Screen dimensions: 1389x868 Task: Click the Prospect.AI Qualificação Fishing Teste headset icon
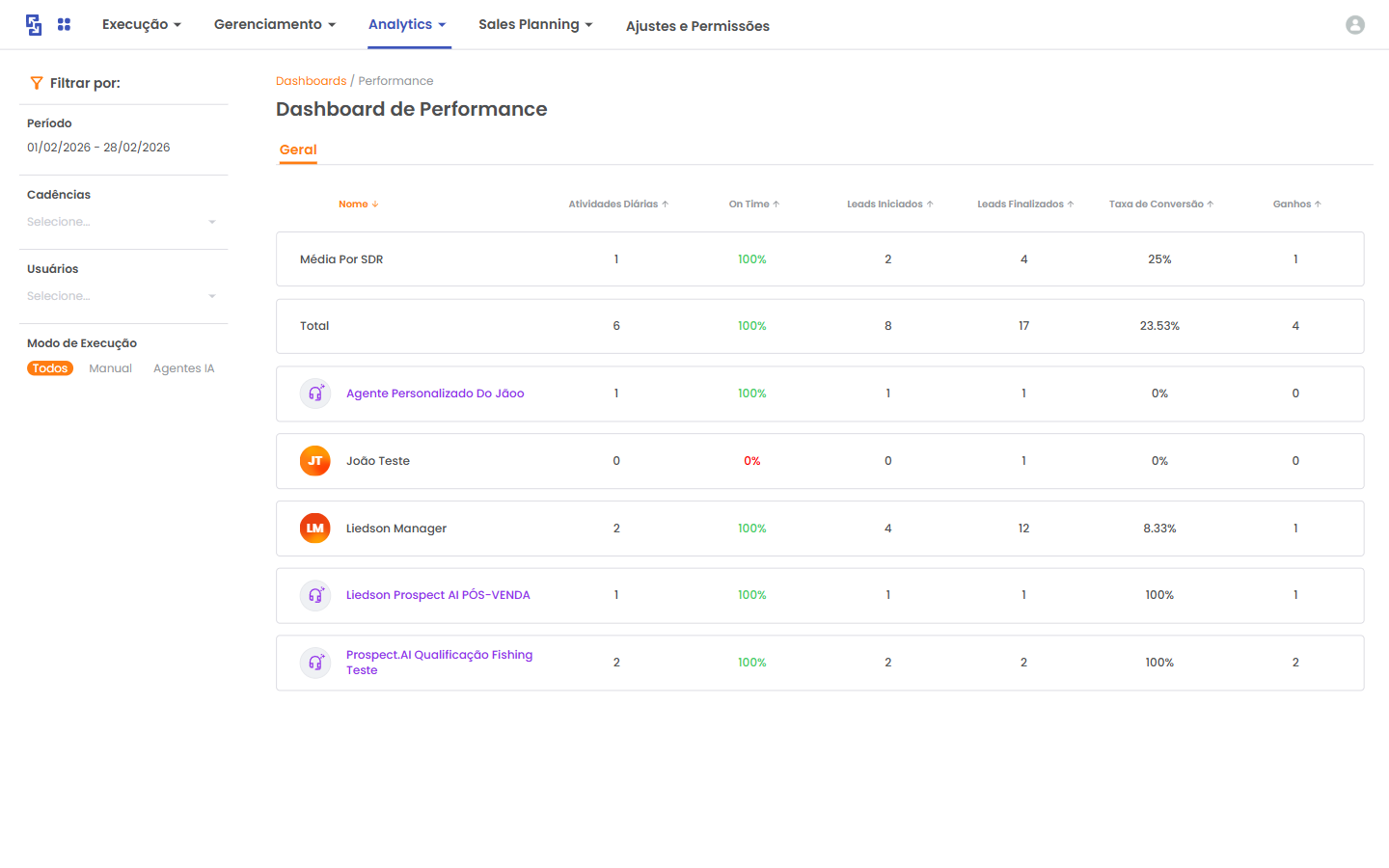315,663
